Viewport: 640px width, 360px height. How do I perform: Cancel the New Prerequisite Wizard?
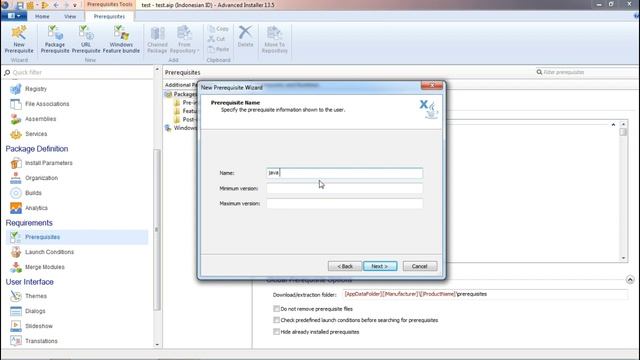[x=420, y=266]
